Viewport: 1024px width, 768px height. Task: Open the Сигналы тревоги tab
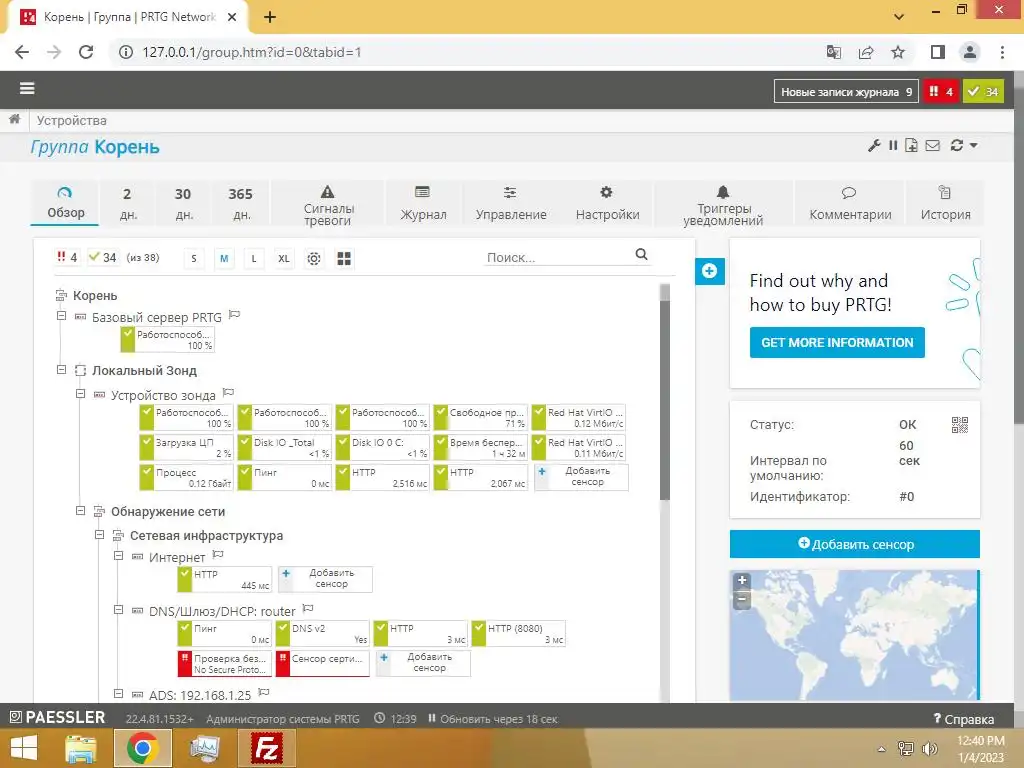pos(328,203)
